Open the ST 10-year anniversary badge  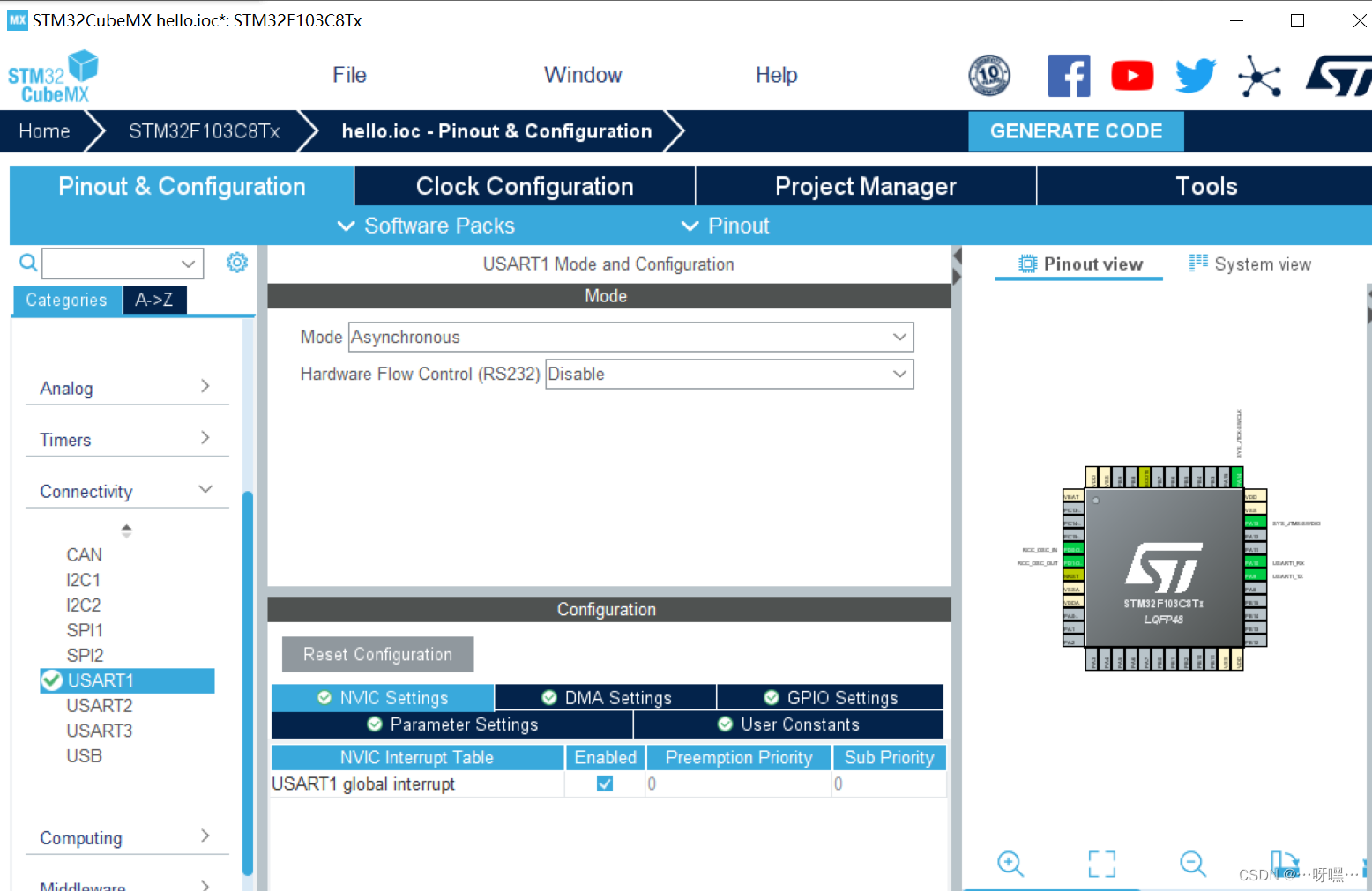pos(989,76)
